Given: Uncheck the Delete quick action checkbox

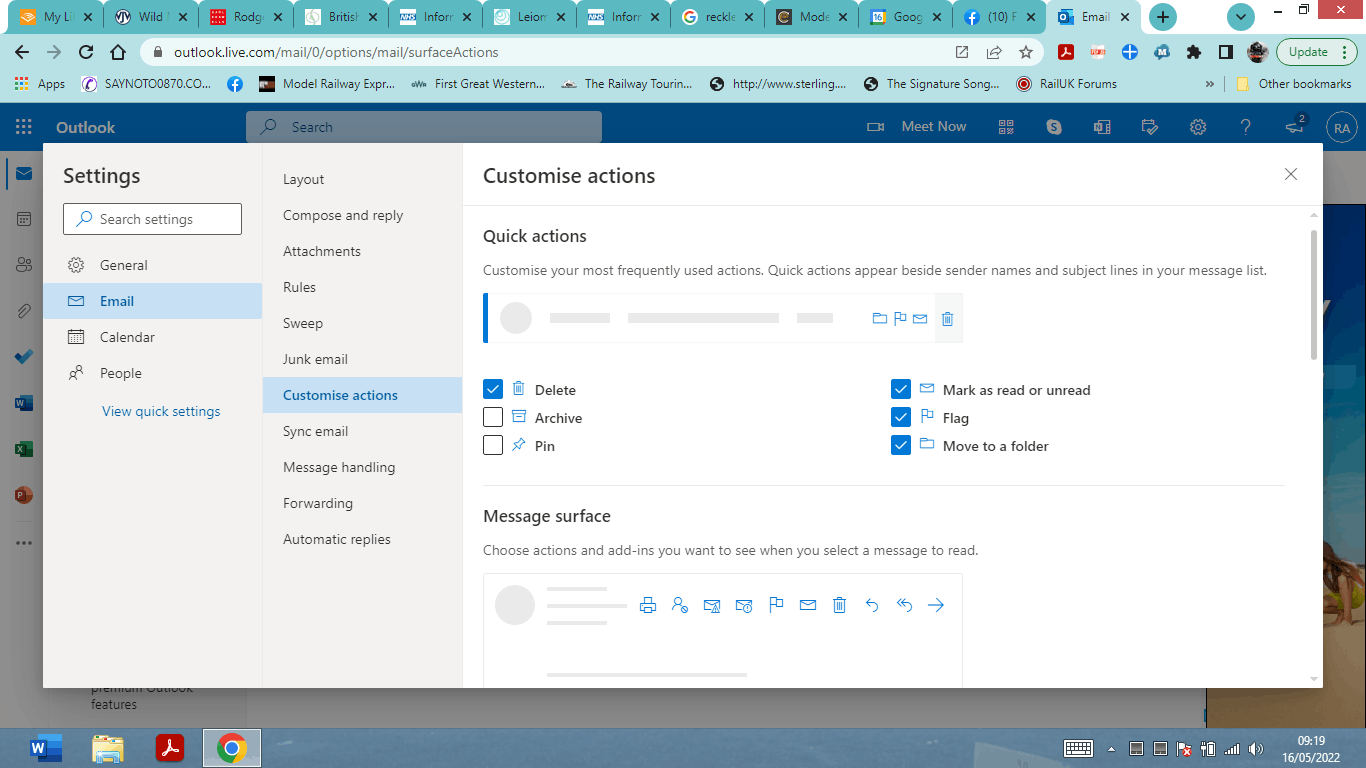Looking at the screenshot, I should pyautogui.click(x=493, y=389).
